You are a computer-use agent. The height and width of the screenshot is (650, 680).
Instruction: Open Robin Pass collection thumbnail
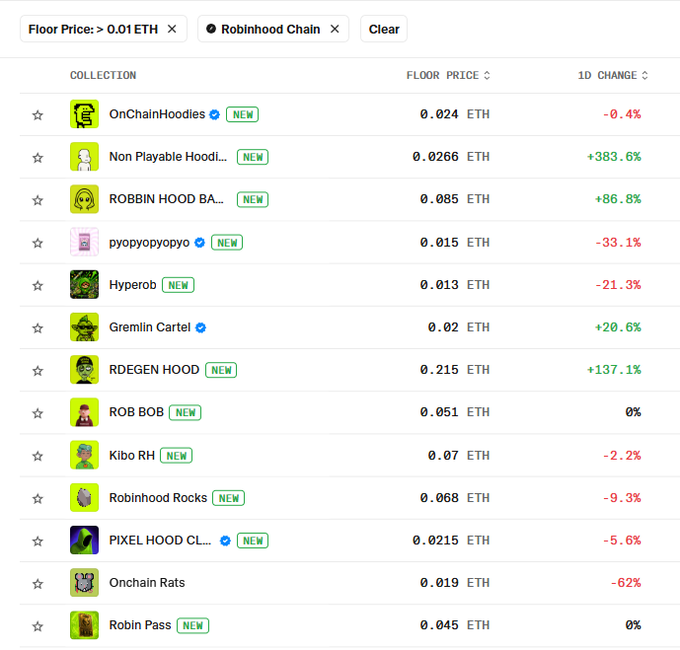[x=84, y=625]
